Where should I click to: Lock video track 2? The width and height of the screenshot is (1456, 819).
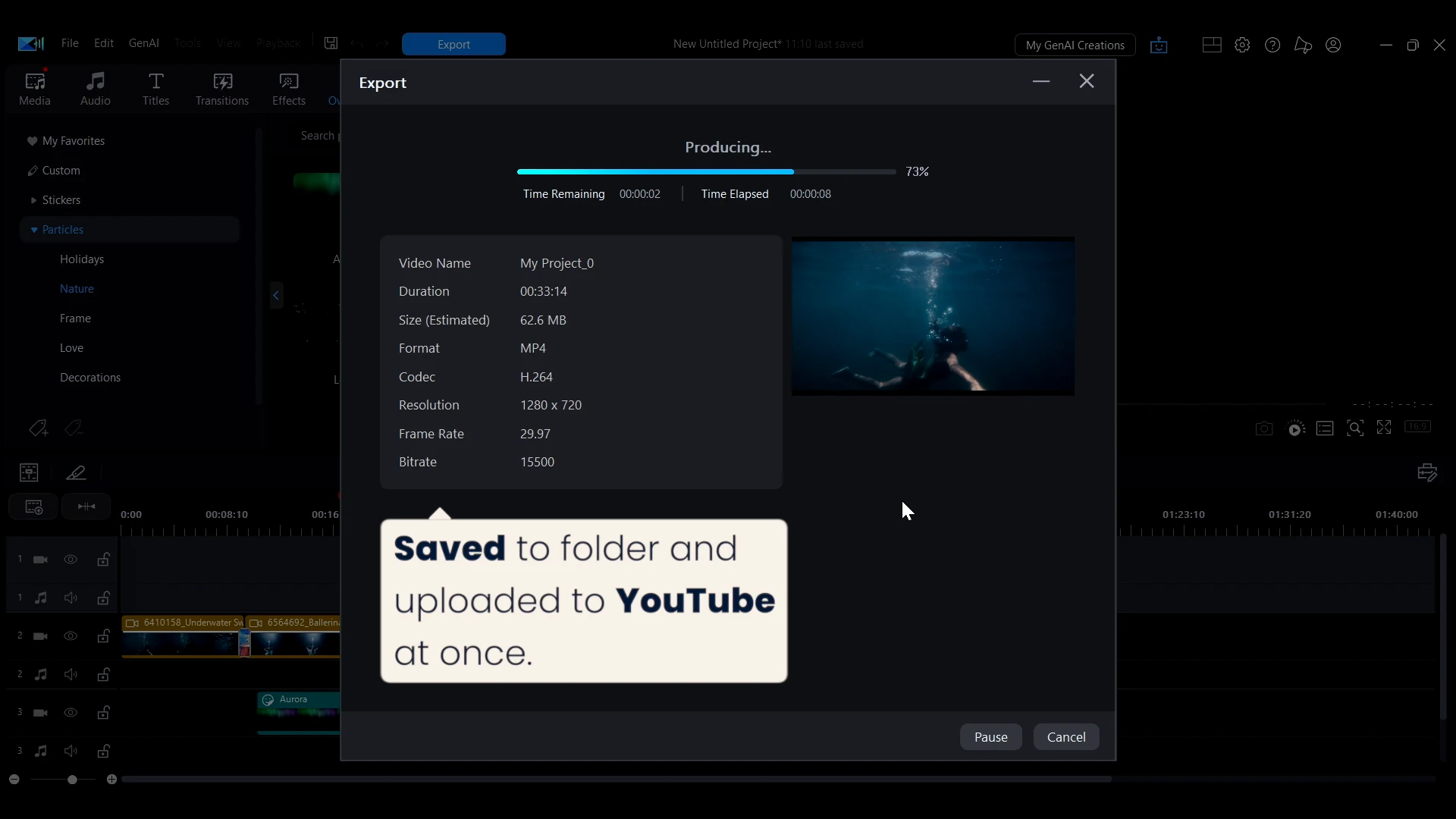pos(103,636)
